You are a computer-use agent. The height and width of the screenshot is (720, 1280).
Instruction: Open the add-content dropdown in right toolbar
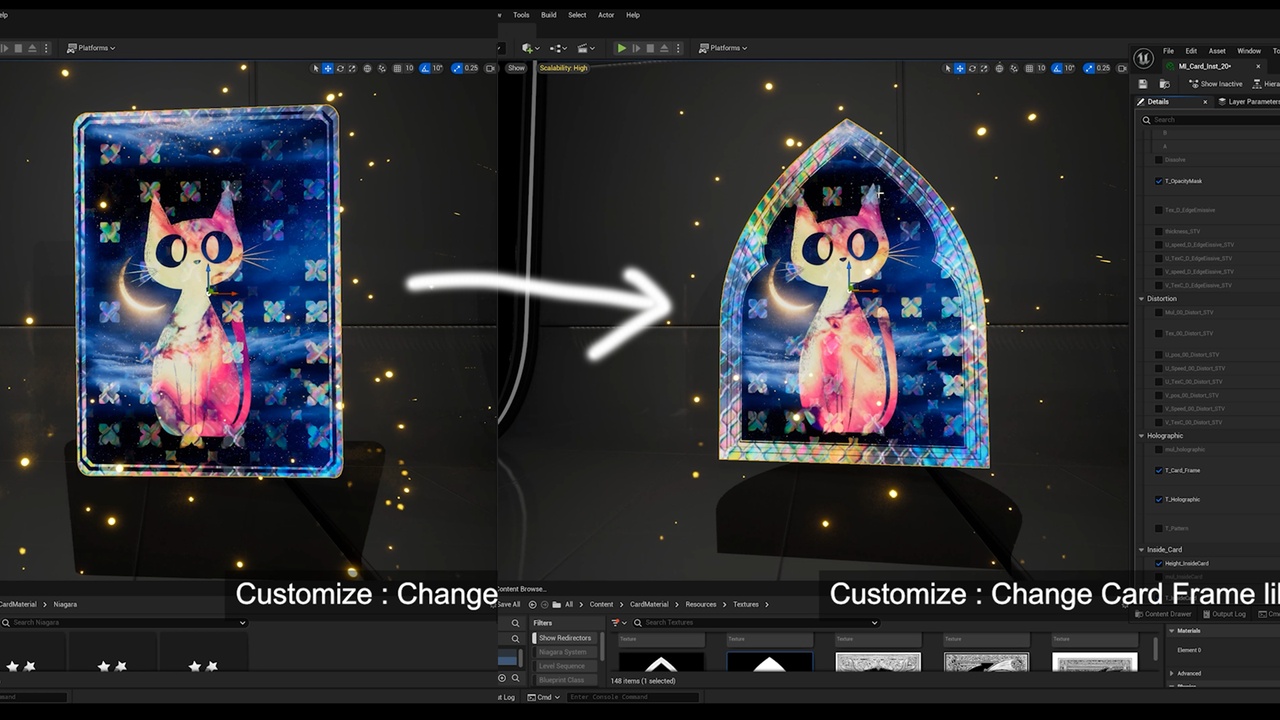point(529,48)
